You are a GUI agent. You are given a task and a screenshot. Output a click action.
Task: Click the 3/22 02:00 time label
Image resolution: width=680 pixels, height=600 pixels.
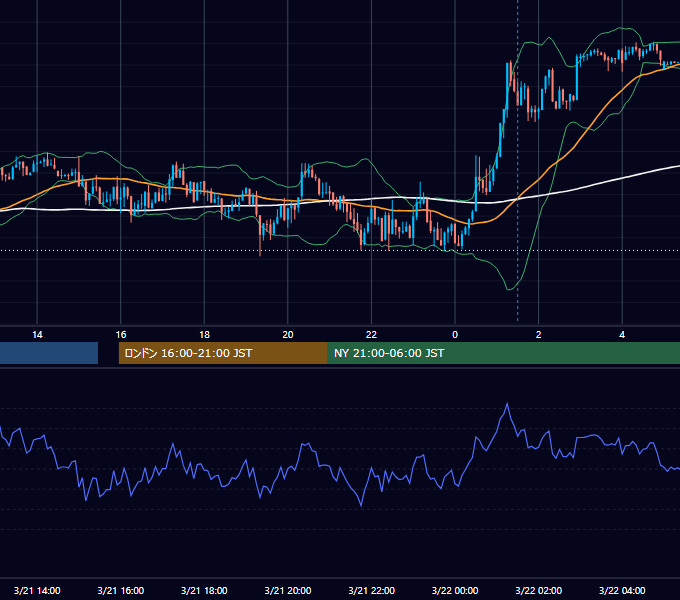pos(539,590)
